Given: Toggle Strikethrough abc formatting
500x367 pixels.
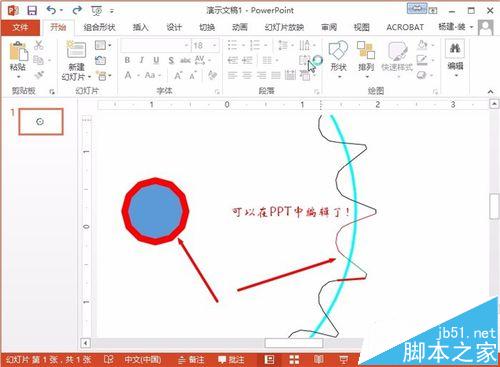Looking at the screenshot, I should (x=185, y=60).
